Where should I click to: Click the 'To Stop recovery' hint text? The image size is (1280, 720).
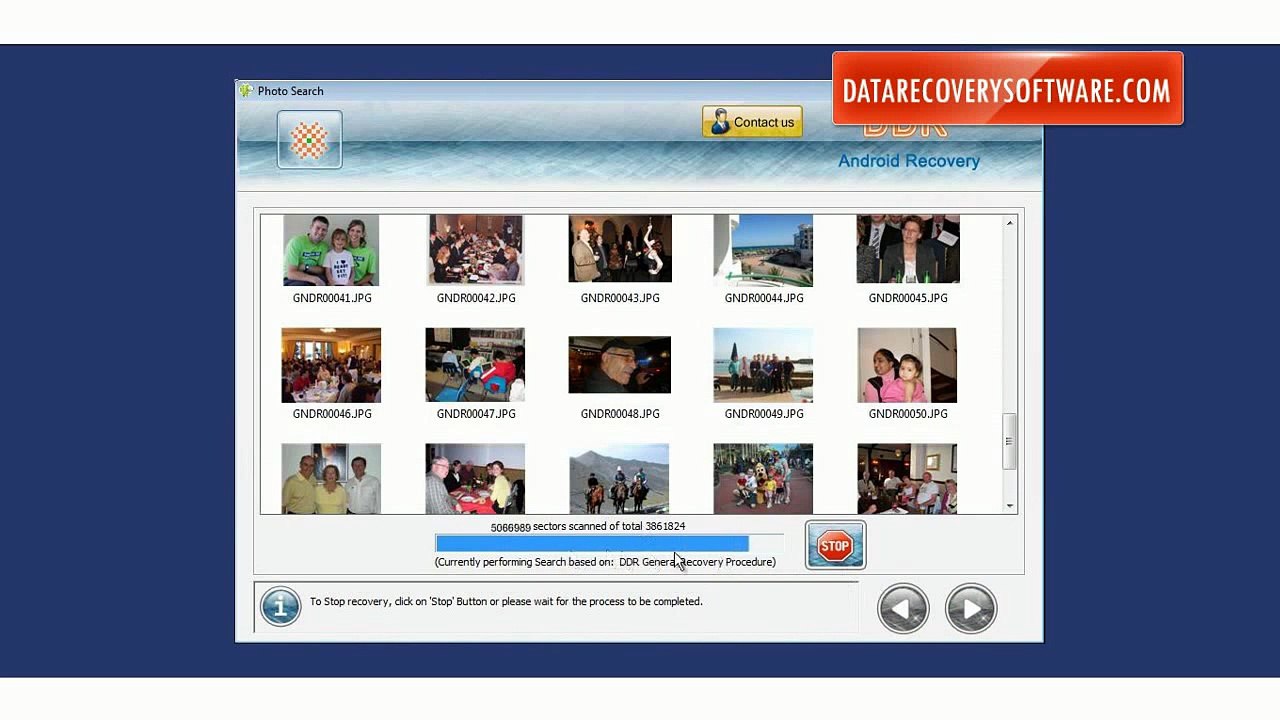[506, 601]
